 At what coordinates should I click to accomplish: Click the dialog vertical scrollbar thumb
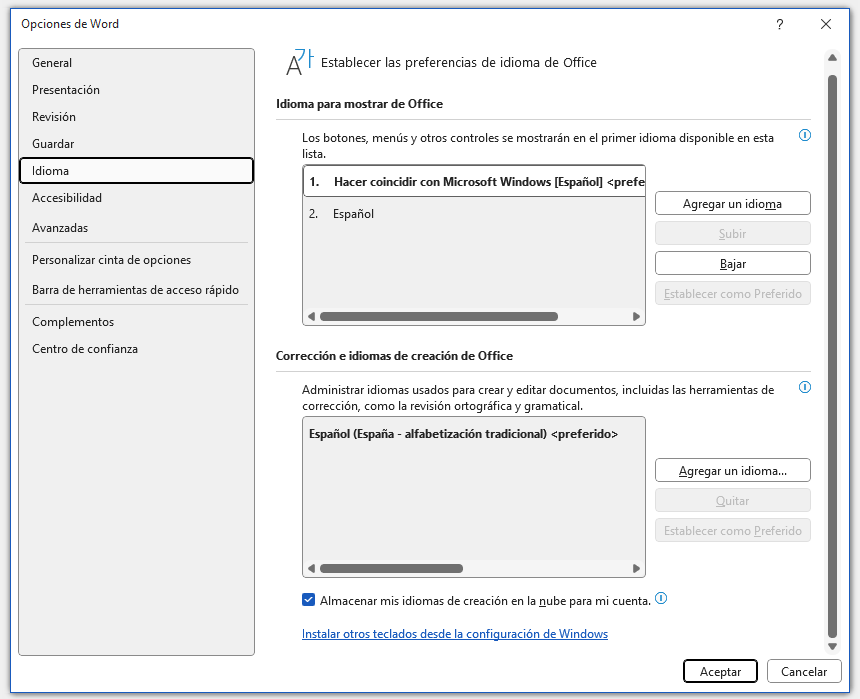coord(832,357)
